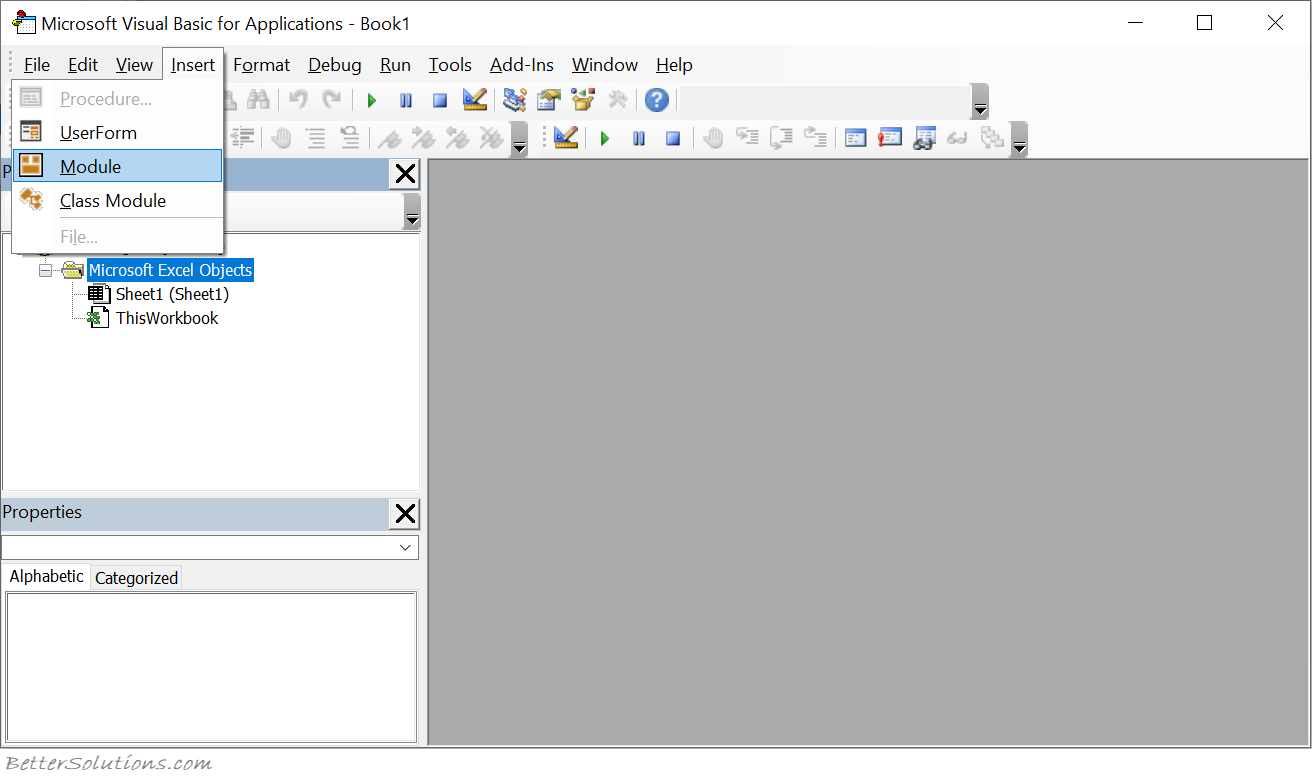Open the Tools menu
Image resolution: width=1312 pixels, height=781 pixels.
(x=450, y=65)
